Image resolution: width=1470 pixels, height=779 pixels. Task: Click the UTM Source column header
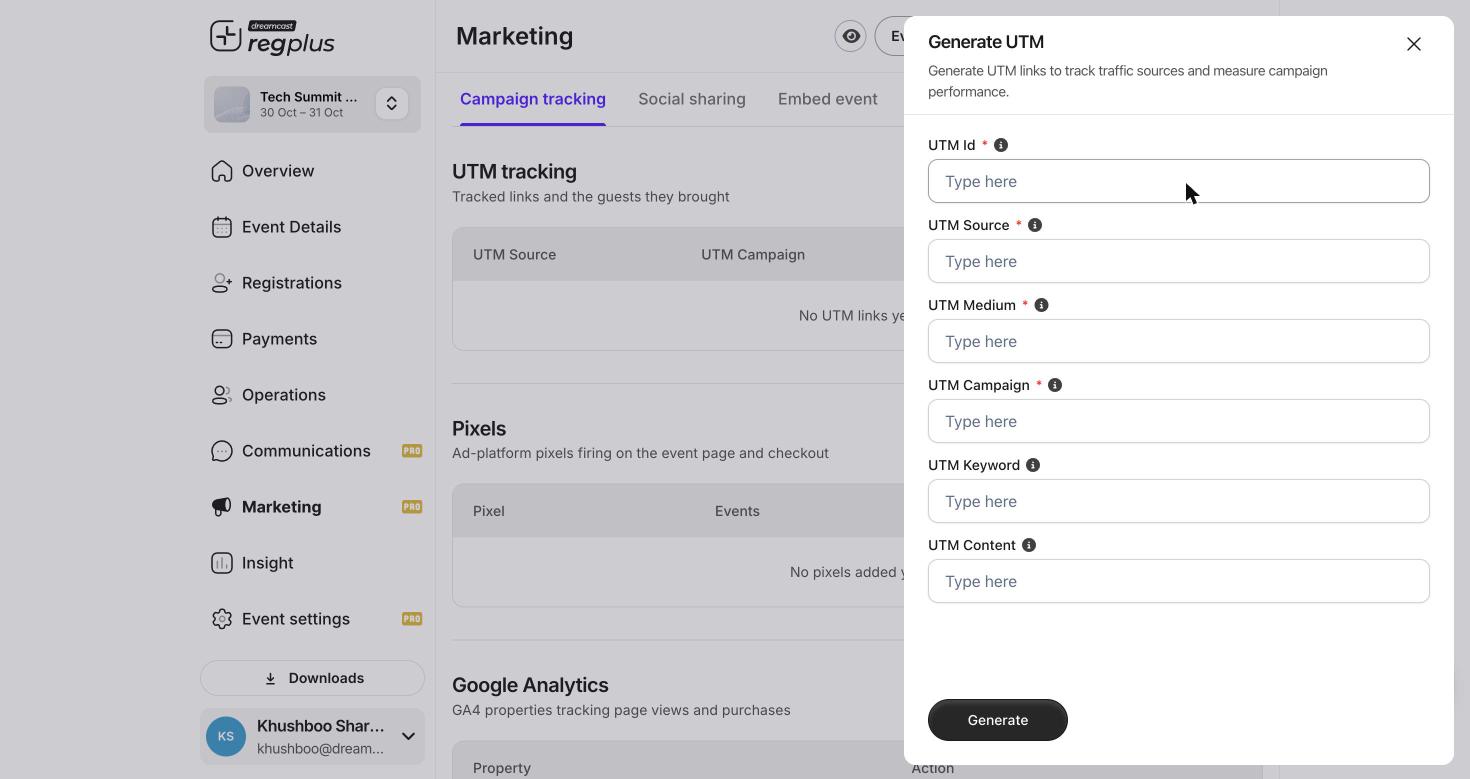[x=514, y=254]
